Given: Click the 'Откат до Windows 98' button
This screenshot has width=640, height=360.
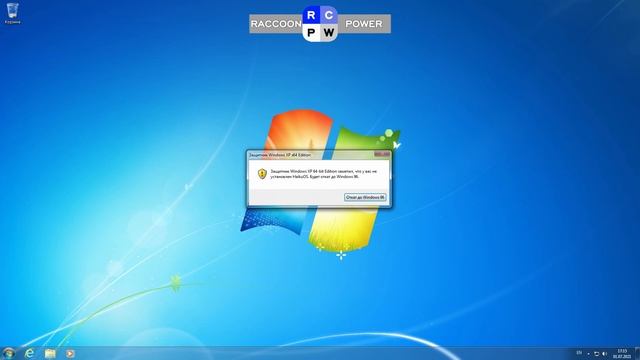Looking at the screenshot, I should tap(365, 197).
